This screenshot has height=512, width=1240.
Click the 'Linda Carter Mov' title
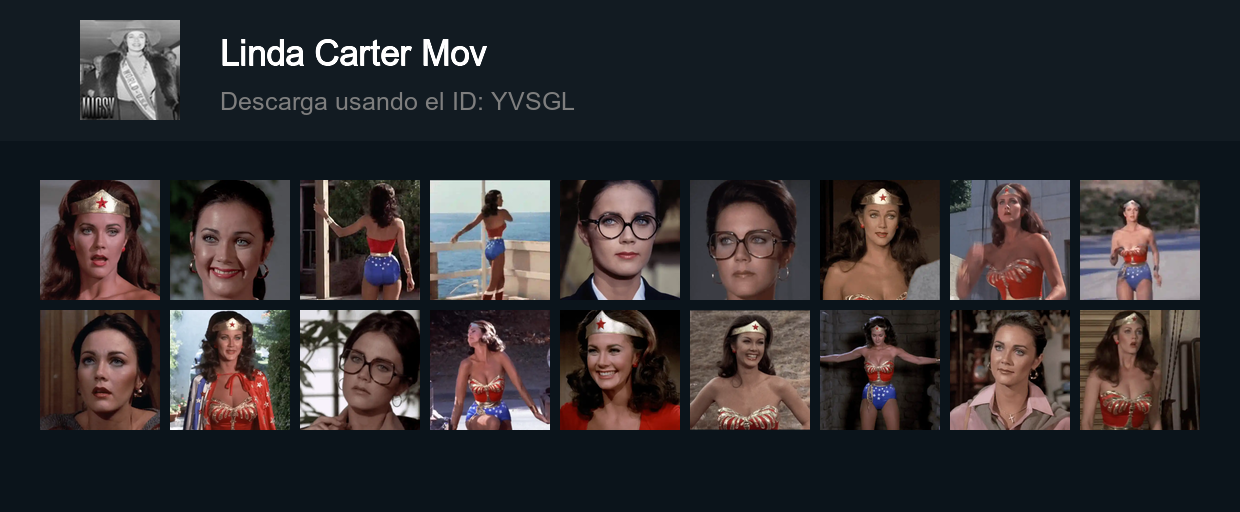pyautogui.click(x=353, y=53)
